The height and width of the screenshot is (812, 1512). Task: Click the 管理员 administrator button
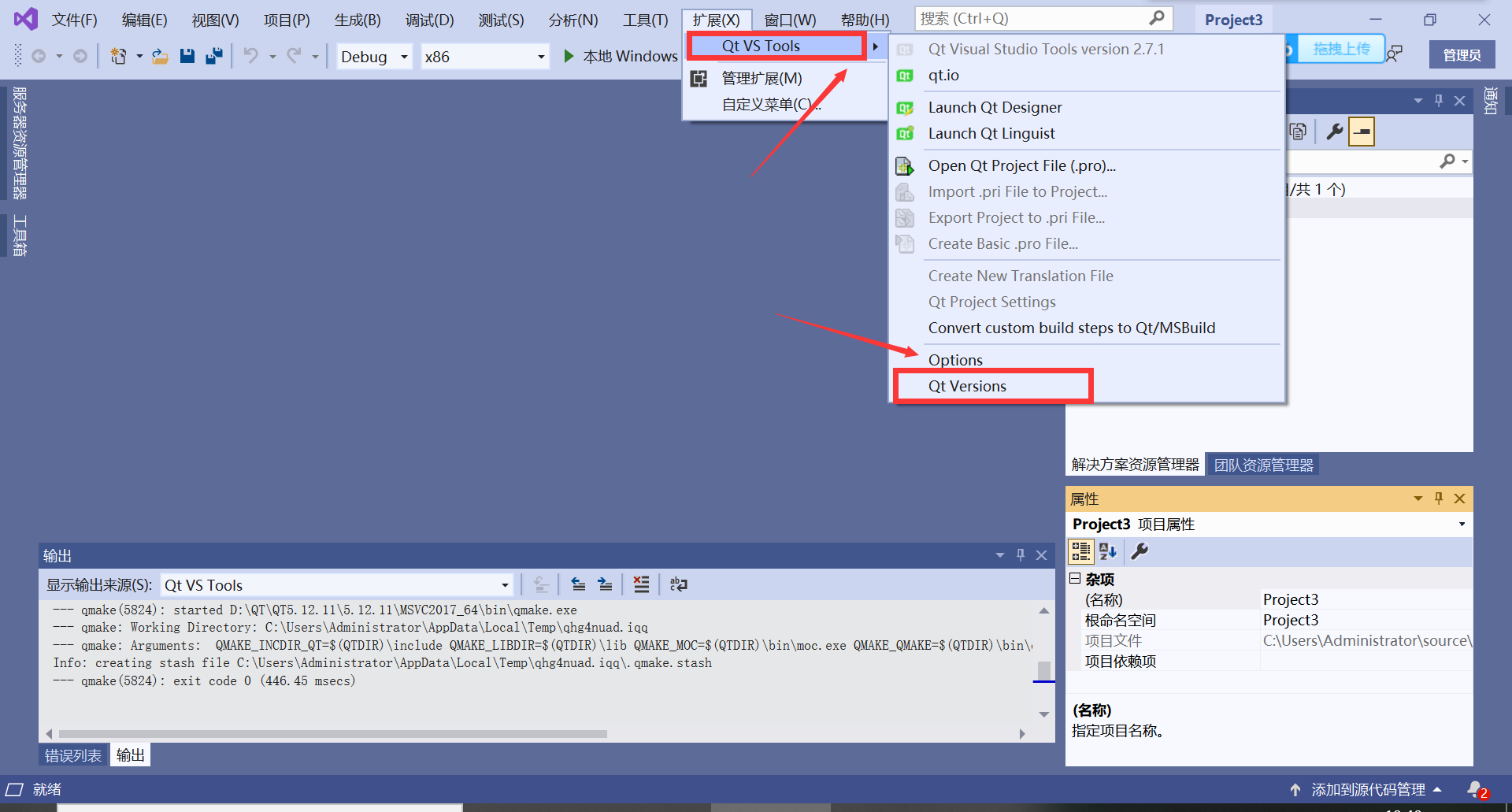(1462, 54)
